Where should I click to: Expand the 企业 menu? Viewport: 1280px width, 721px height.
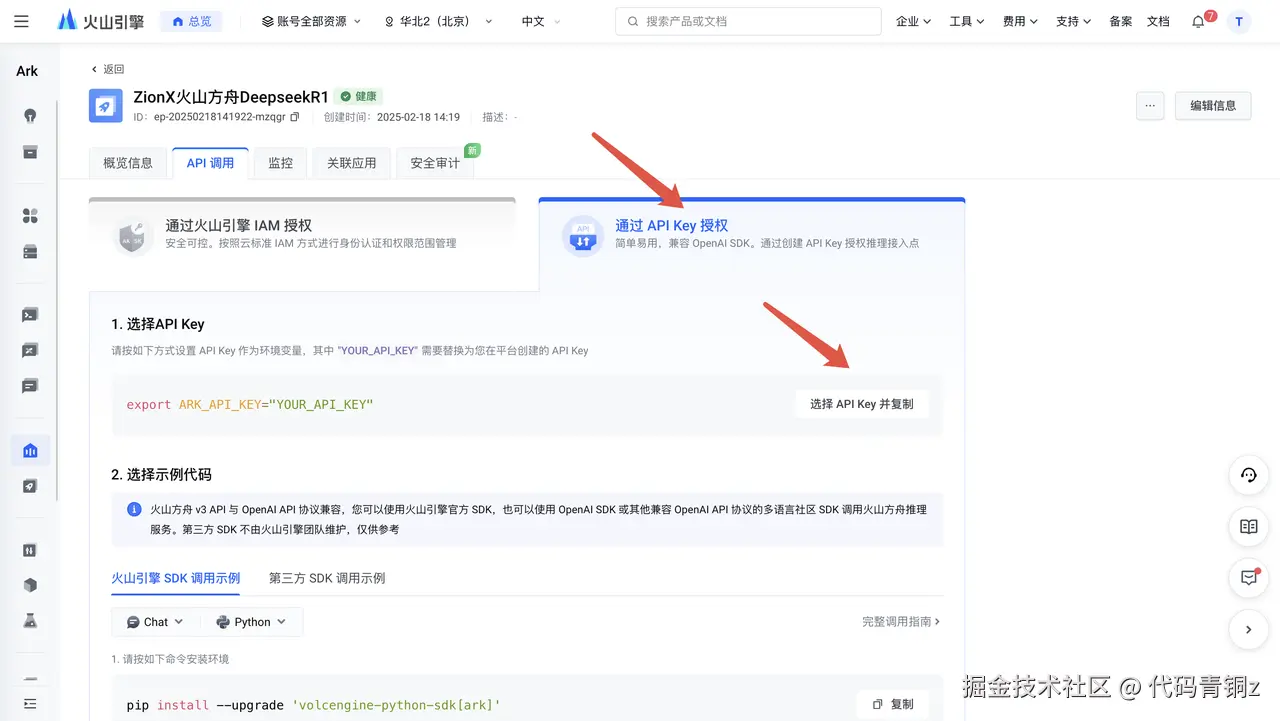[x=913, y=21]
